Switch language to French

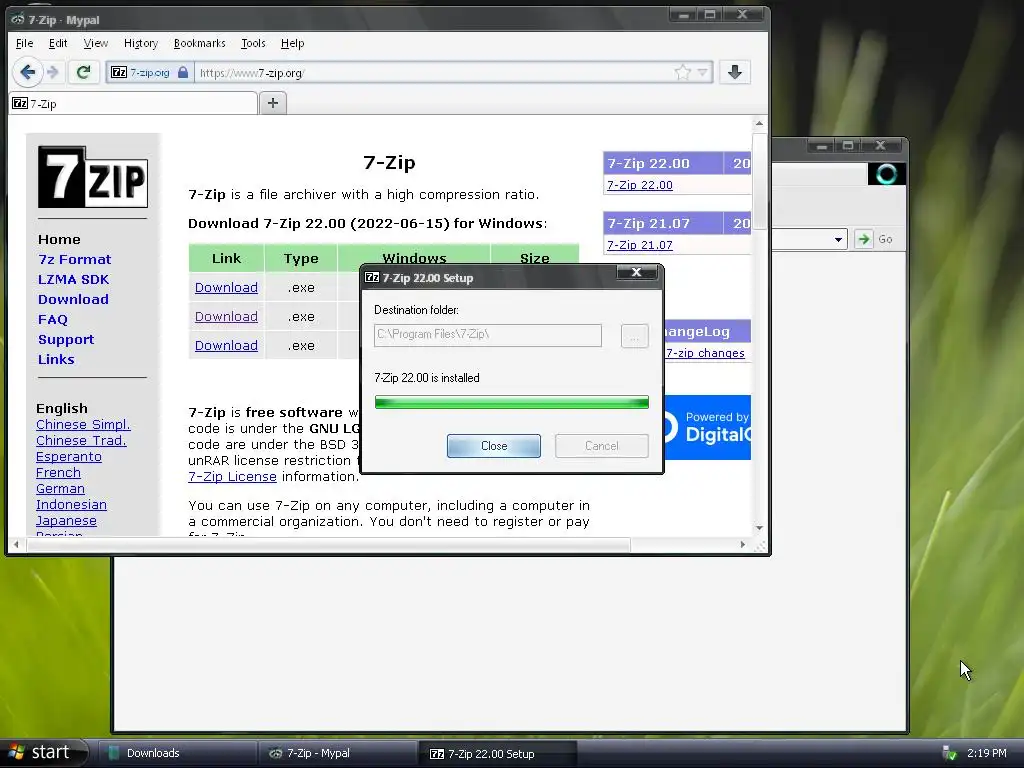click(58, 473)
